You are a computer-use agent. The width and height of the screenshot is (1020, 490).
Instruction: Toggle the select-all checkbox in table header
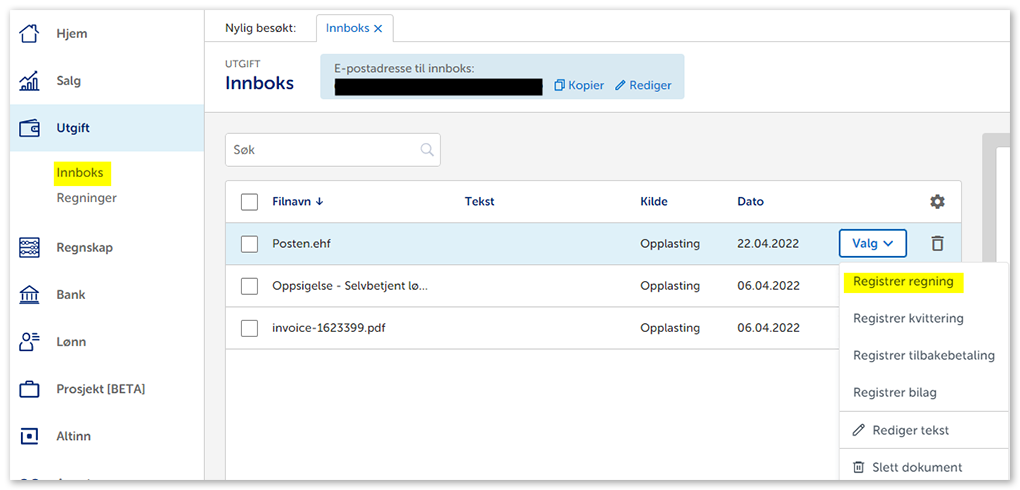250,202
